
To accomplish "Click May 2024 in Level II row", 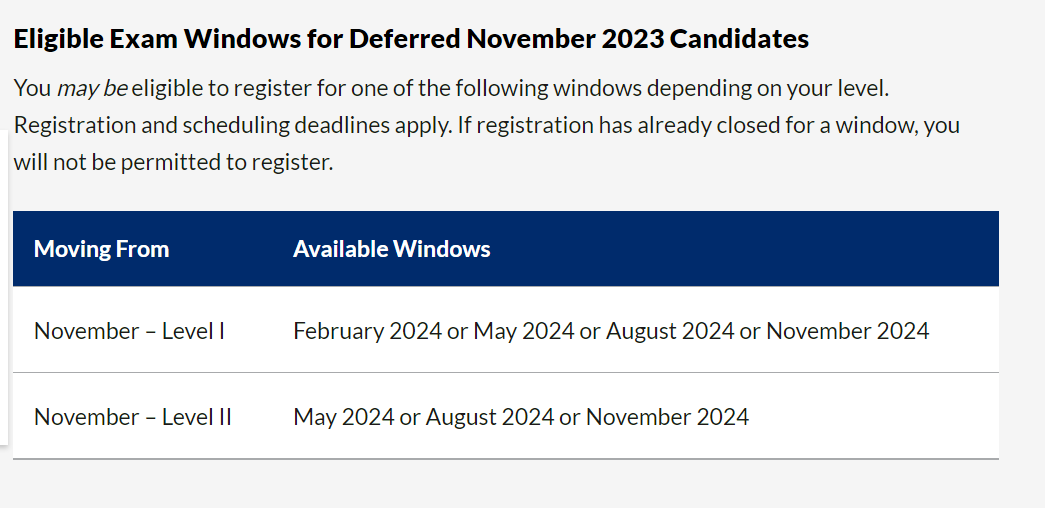I will point(344,417).
